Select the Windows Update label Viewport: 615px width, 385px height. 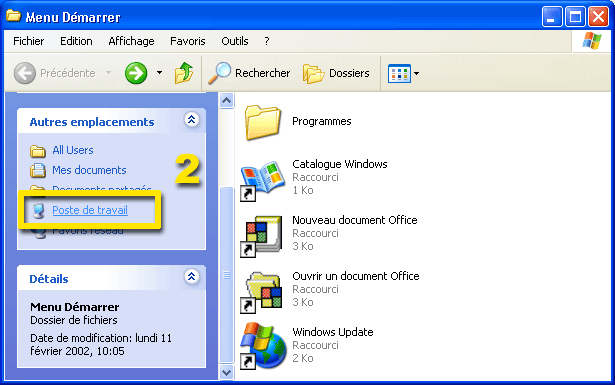point(333,332)
